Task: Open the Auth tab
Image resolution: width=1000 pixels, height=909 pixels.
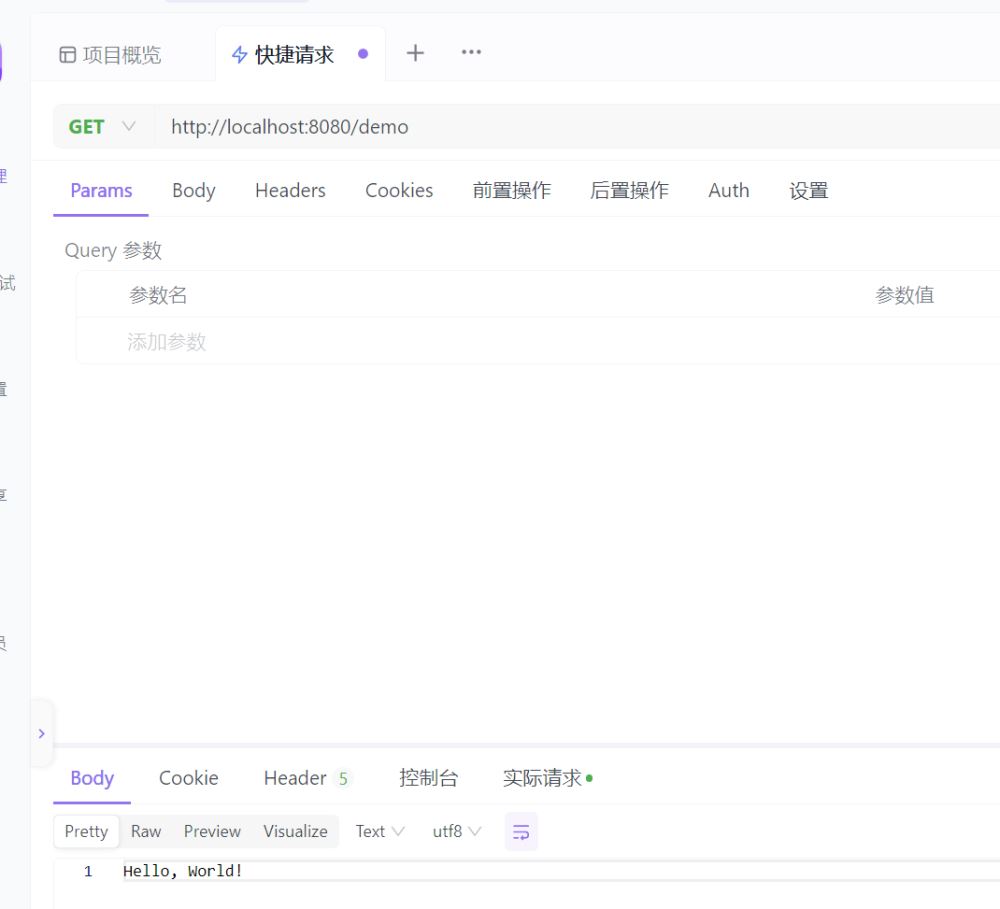Action: (x=728, y=190)
